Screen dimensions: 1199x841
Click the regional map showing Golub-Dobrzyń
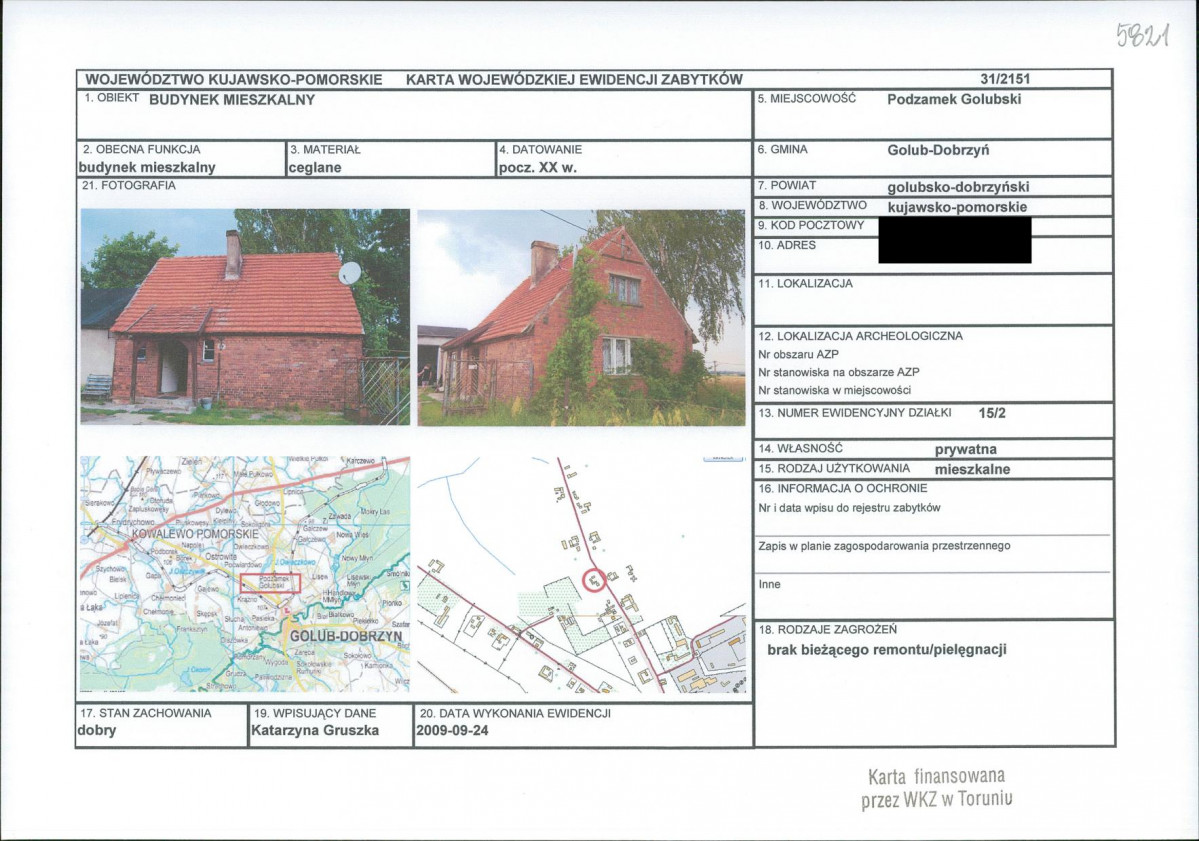pyautogui.click(x=245, y=574)
